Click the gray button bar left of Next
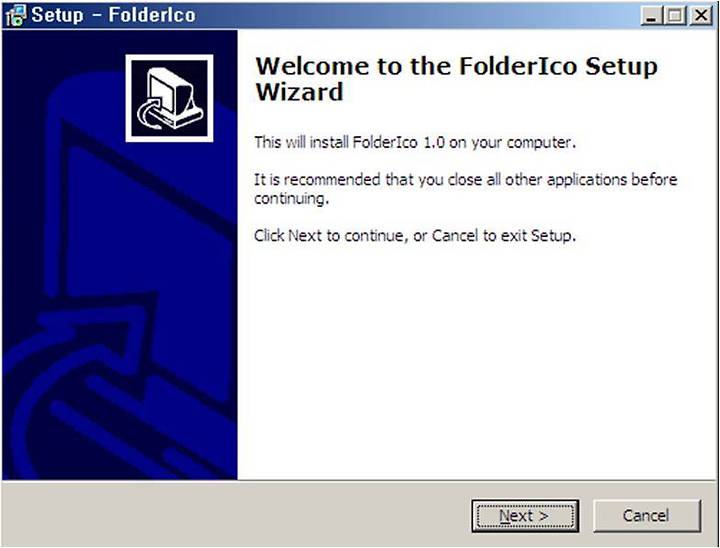 [x=236, y=514]
